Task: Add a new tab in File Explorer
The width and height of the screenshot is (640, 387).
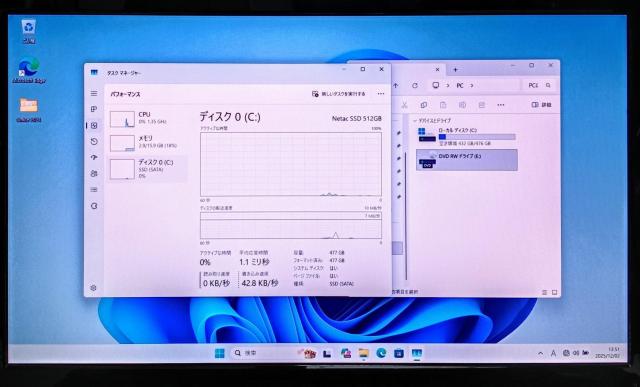Action: (x=456, y=69)
